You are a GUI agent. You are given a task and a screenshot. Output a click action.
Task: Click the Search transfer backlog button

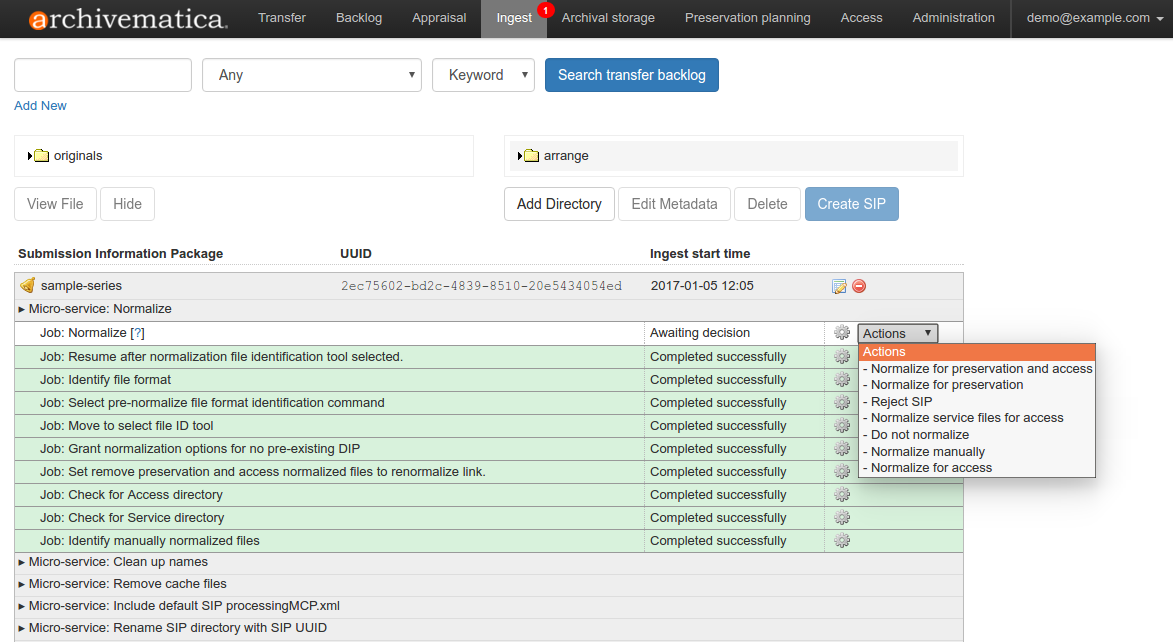[x=631, y=74]
